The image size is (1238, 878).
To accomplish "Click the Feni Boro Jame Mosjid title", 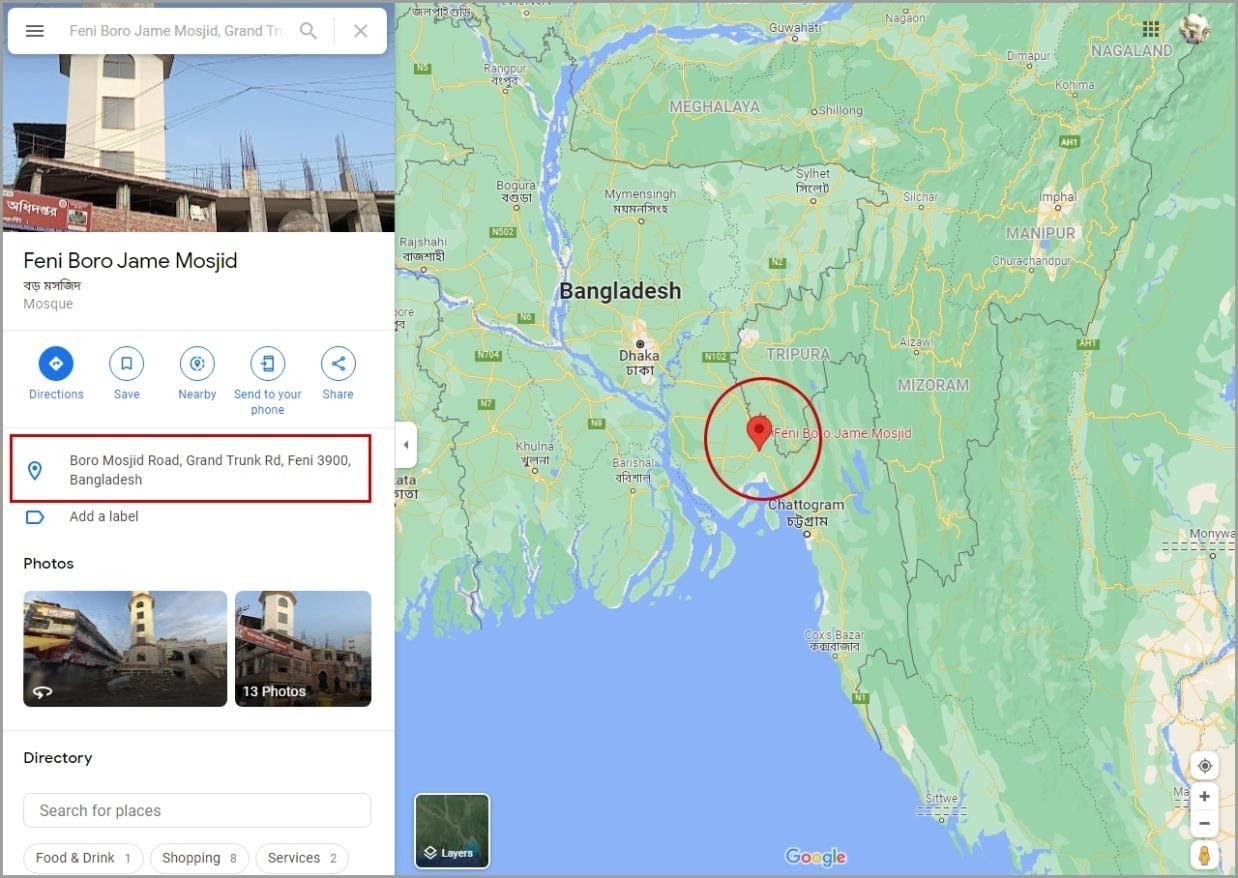I will tap(130, 261).
